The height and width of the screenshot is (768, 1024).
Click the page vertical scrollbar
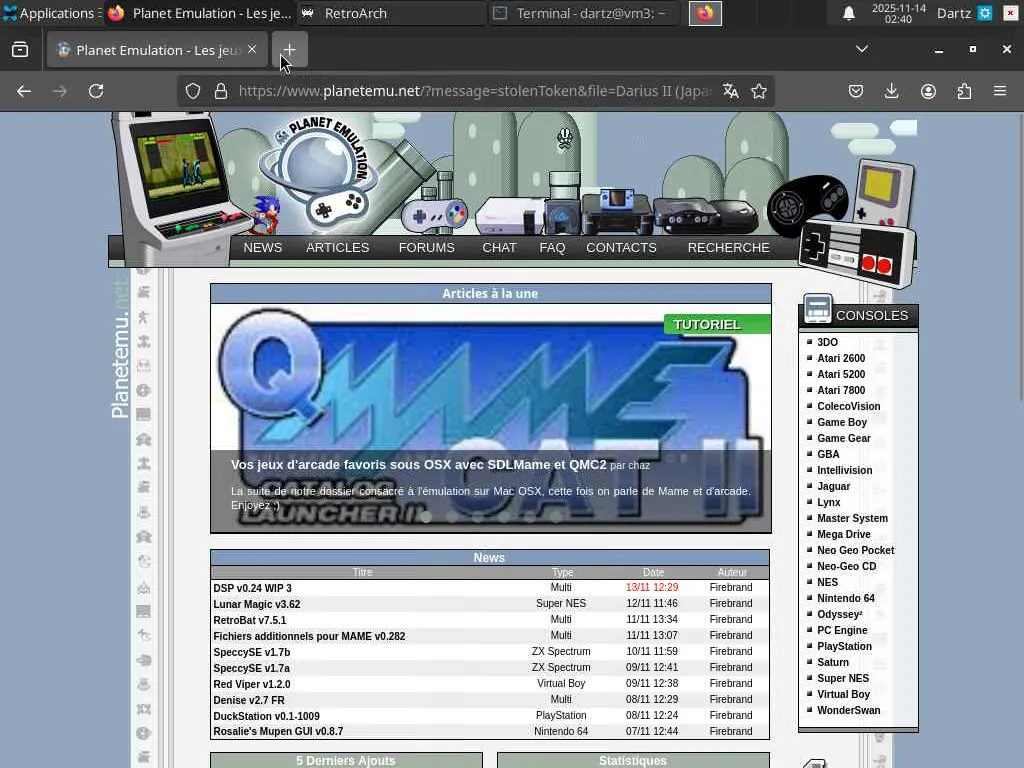pyautogui.click(x=1019, y=258)
